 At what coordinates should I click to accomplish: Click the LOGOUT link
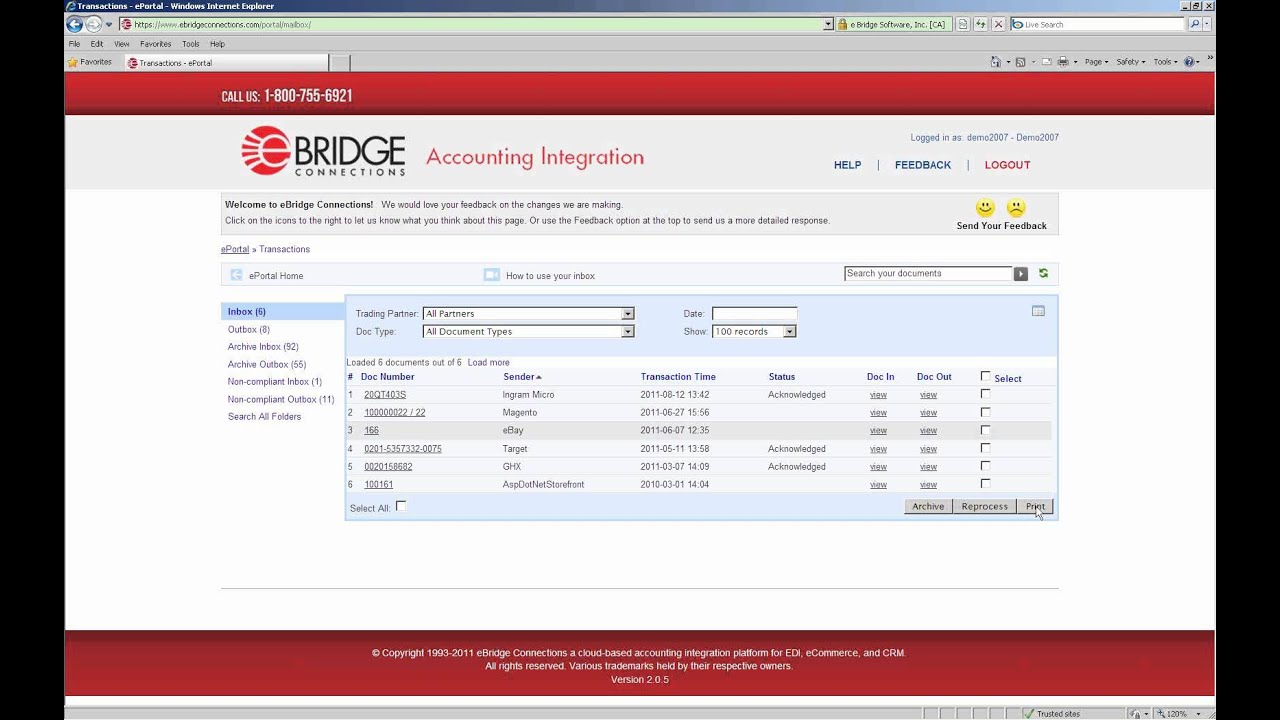(1007, 165)
